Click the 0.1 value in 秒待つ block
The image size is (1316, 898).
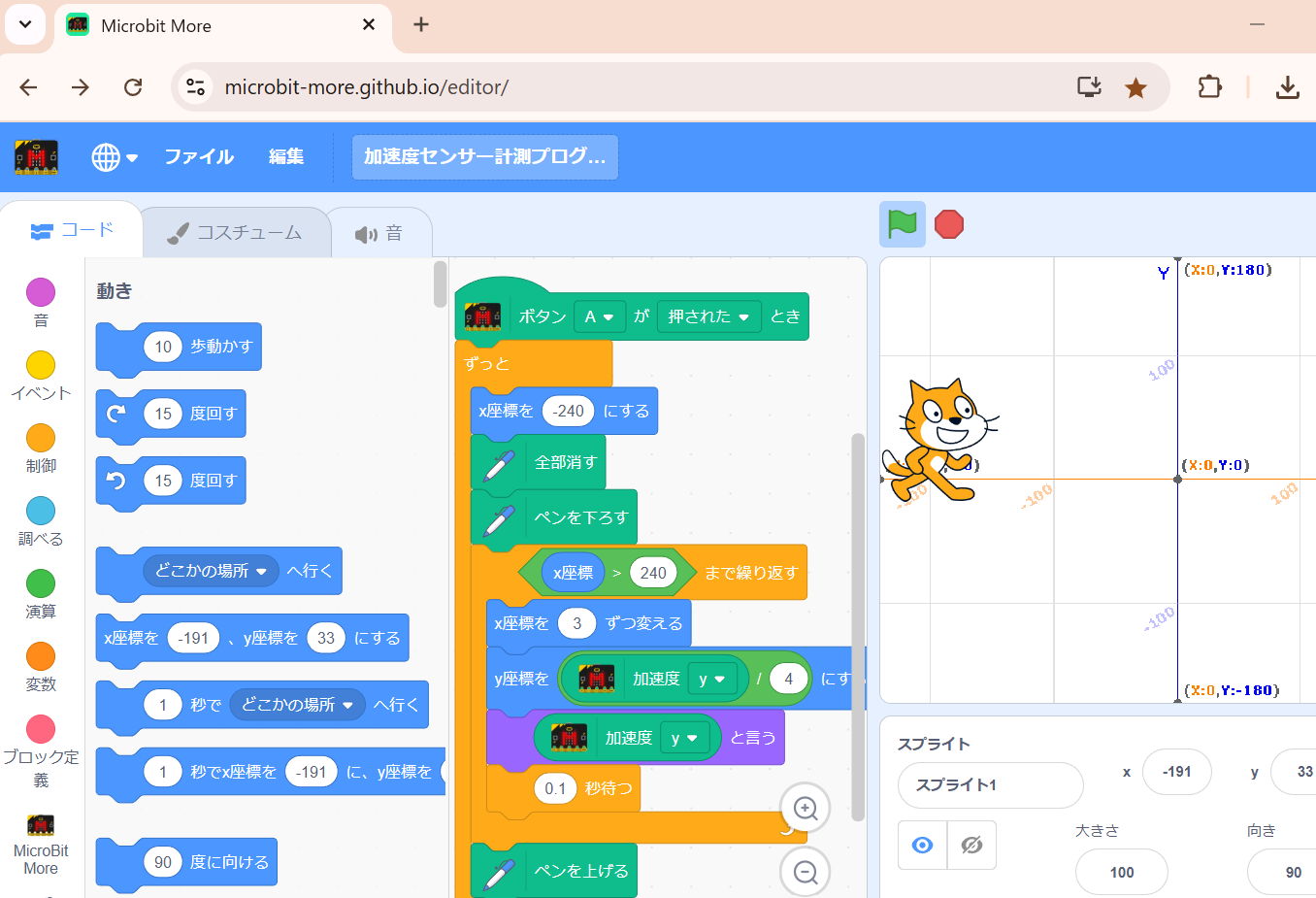point(555,788)
